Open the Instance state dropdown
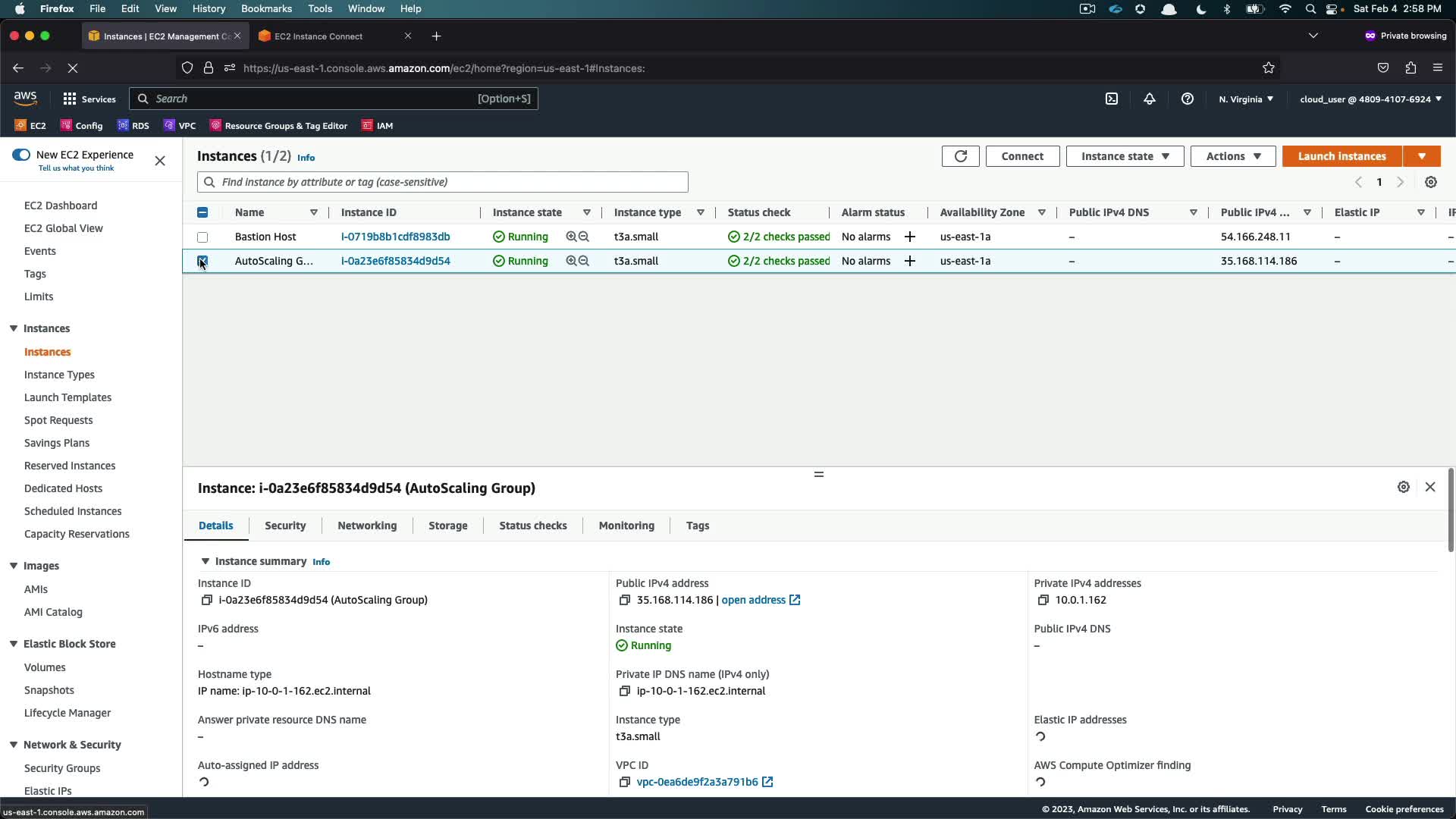This screenshot has width=1456, height=819. [1125, 156]
